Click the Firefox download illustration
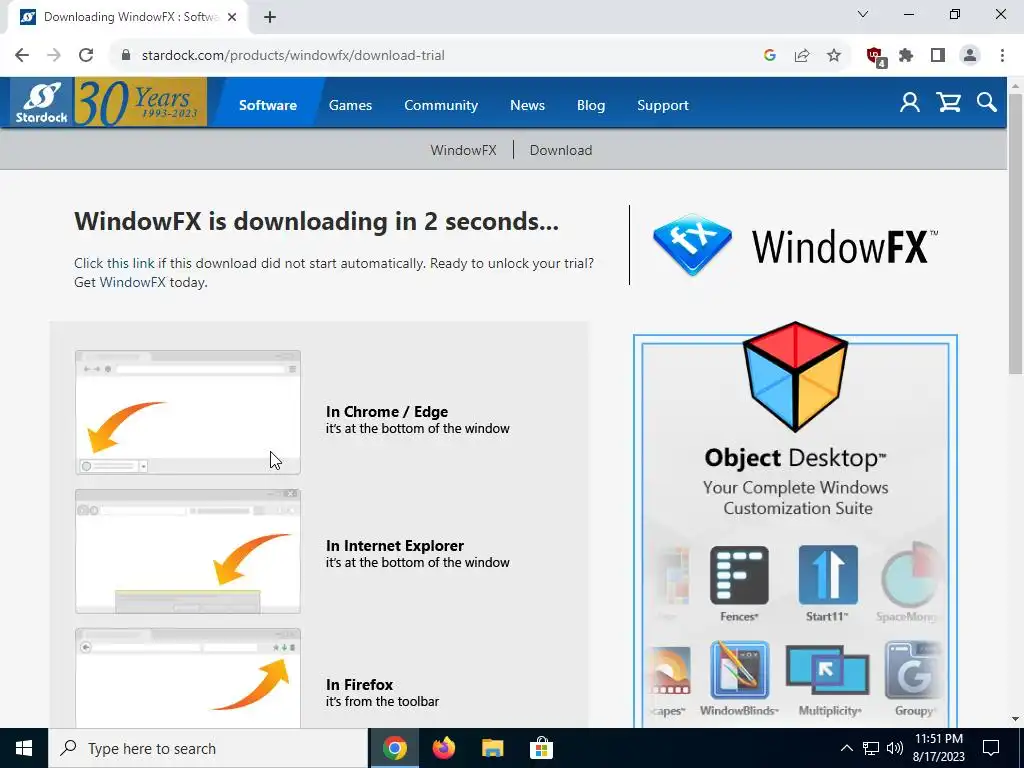This screenshot has width=1024, height=768. click(188, 678)
